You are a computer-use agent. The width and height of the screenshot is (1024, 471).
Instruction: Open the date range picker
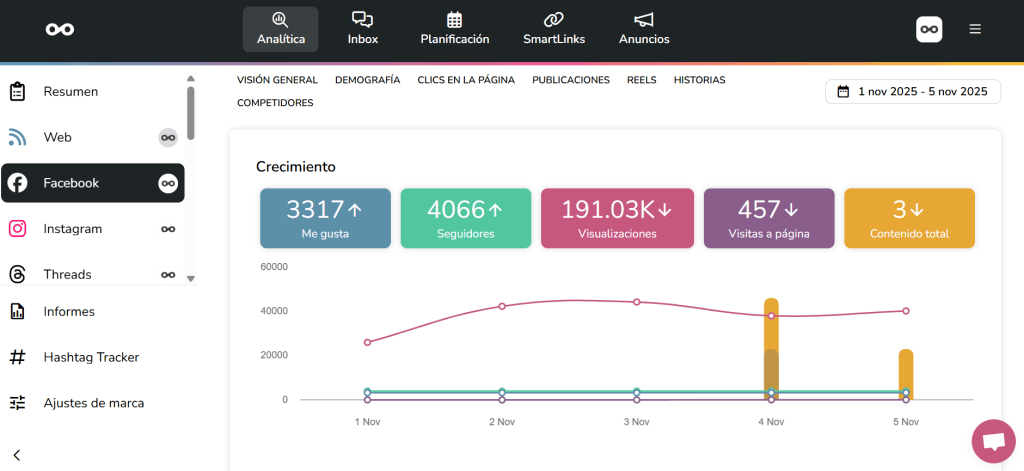coord(912,92)
